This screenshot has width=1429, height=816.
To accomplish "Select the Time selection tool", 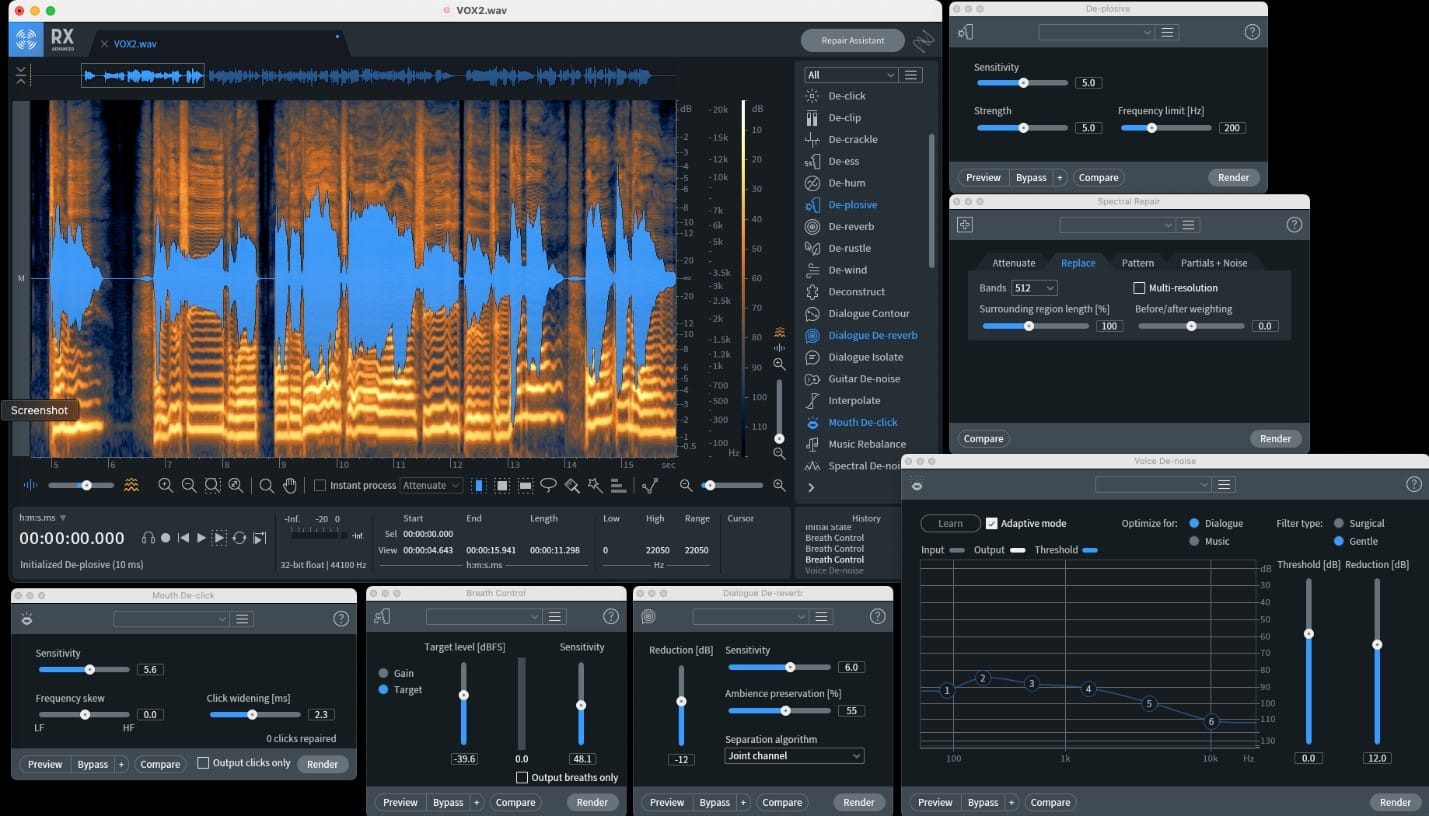I will click(x=479, y=485).
